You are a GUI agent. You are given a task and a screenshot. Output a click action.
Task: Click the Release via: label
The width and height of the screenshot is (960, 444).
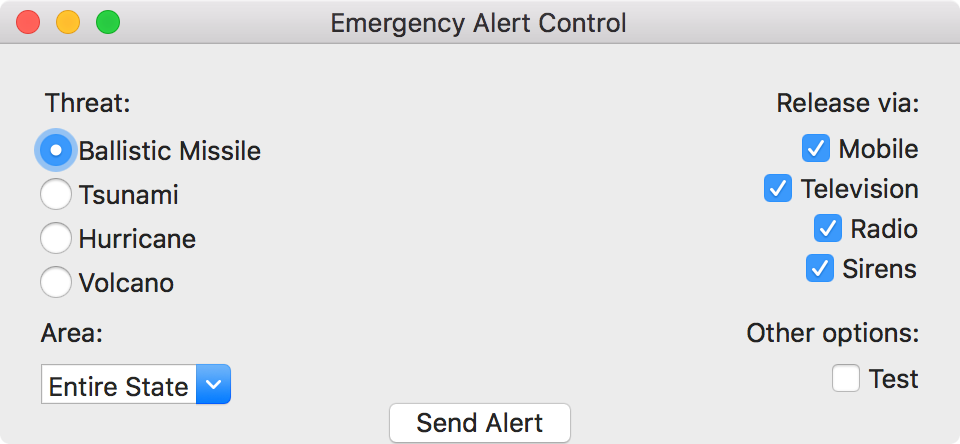[848, 103]
